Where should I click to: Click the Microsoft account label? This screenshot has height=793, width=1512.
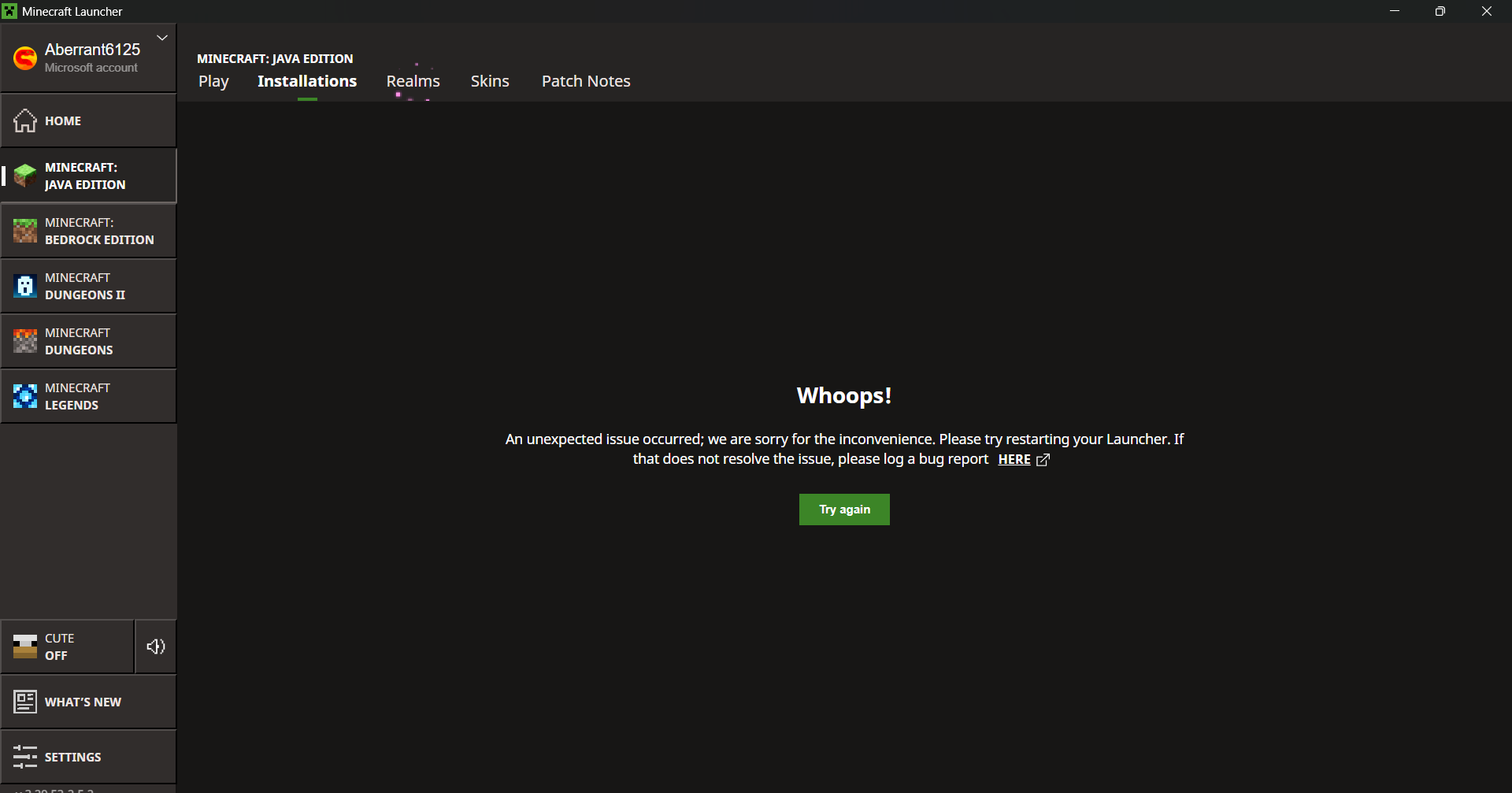[91, 68]
